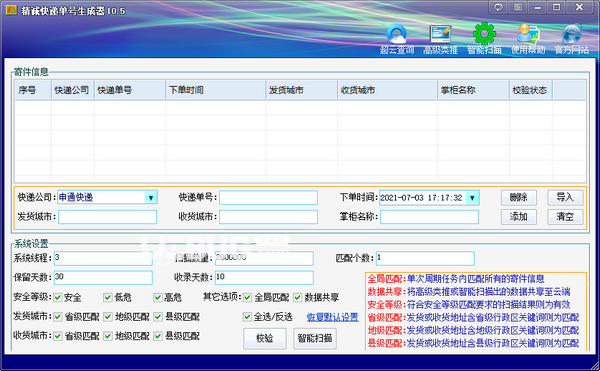Focus the 掌柜名称 input field
The height and width of the screenshot is (371, 600).
[429, 217]
